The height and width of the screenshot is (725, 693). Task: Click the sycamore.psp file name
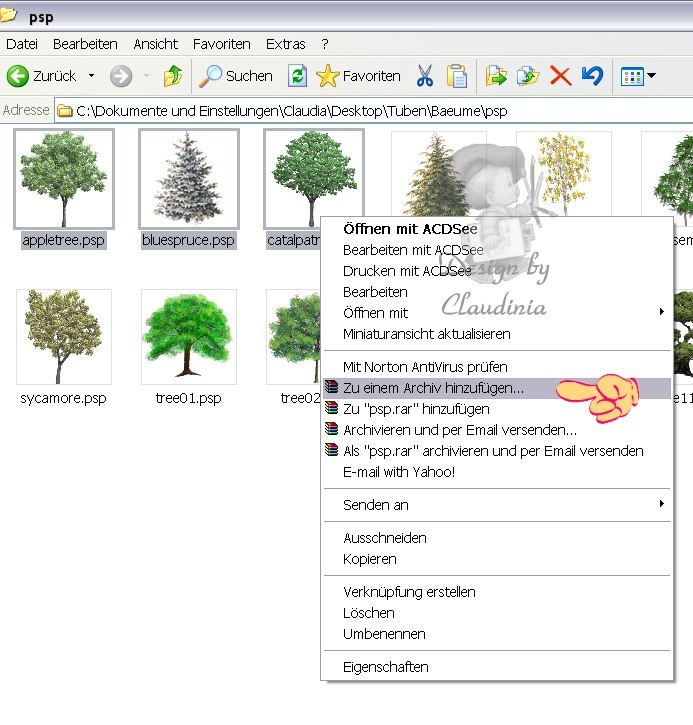click(64, 398)
